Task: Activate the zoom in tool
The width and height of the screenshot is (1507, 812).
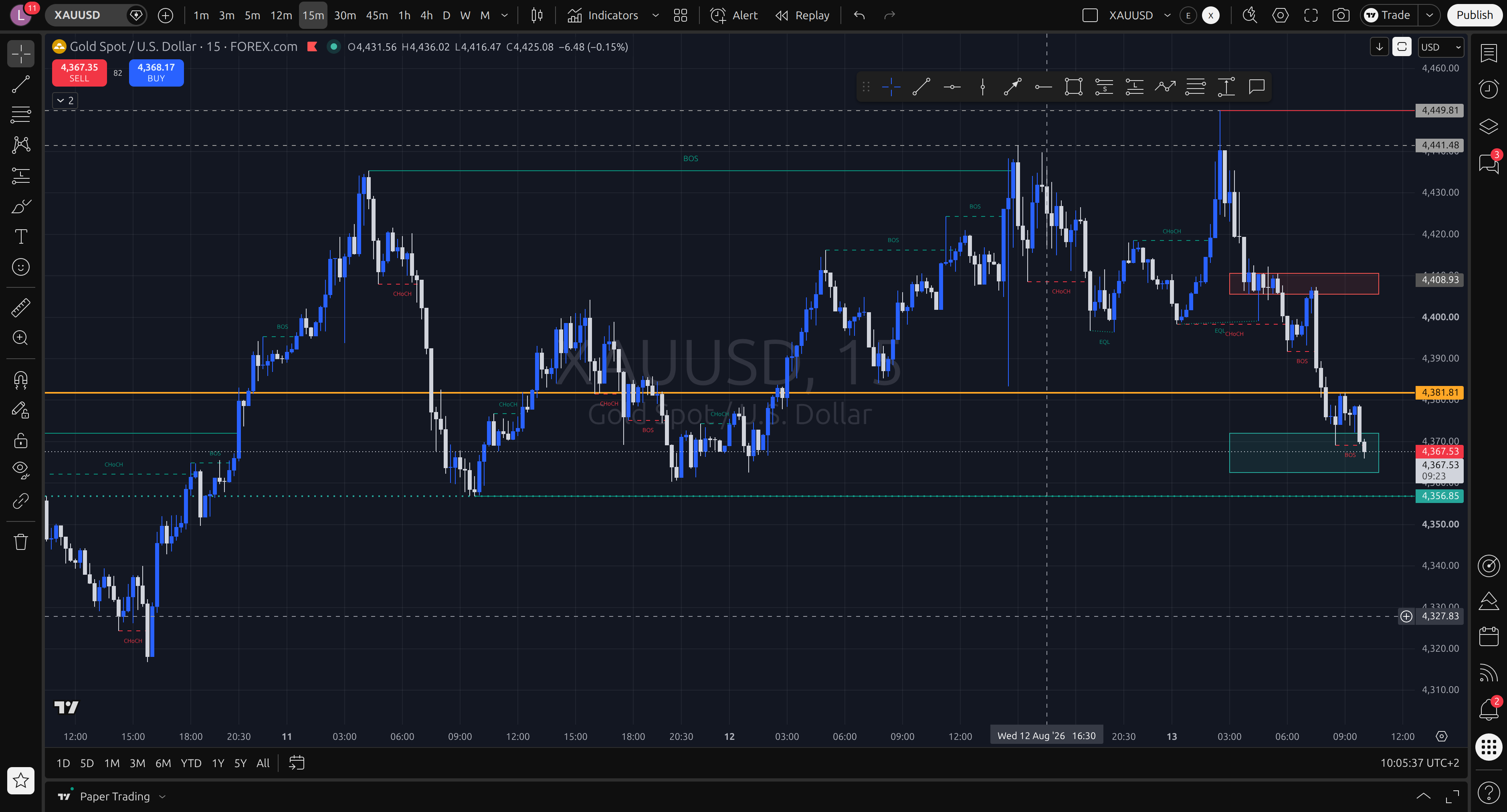Action: [21, 337]
